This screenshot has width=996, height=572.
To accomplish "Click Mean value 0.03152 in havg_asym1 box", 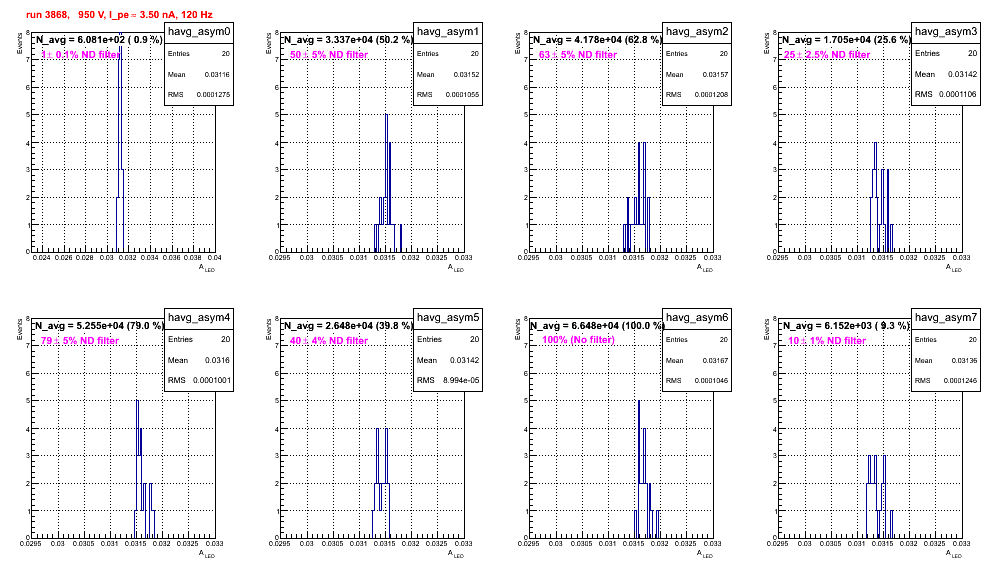I will [466, 74].
